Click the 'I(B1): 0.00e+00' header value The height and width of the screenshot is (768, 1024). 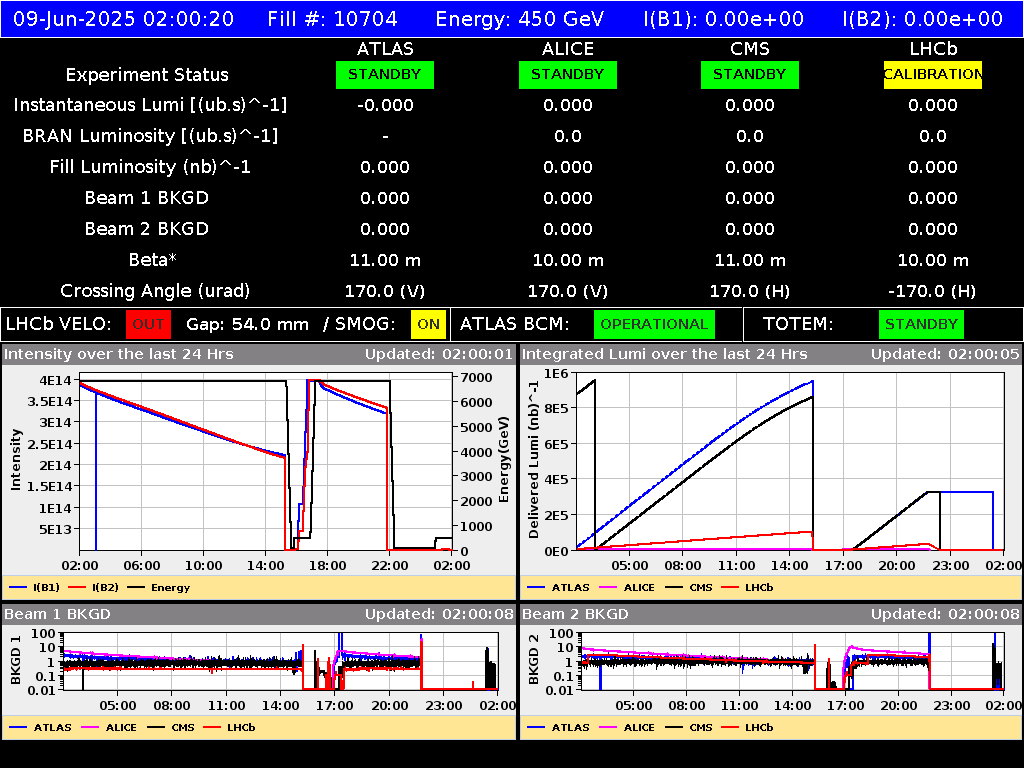(724, 18)
